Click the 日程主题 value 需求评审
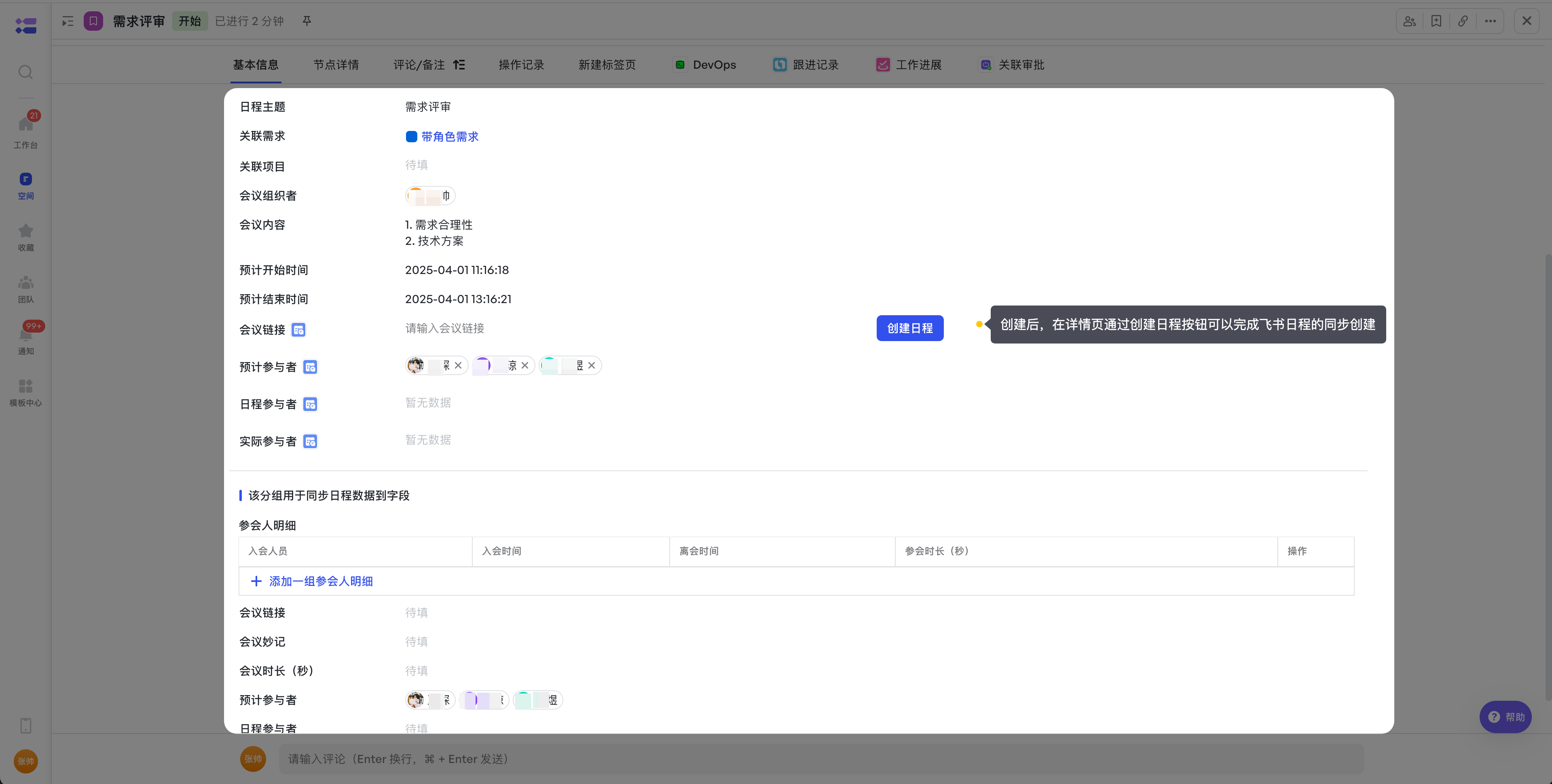The height and width of the screenshot is (784, 1552). pos(428,107)
